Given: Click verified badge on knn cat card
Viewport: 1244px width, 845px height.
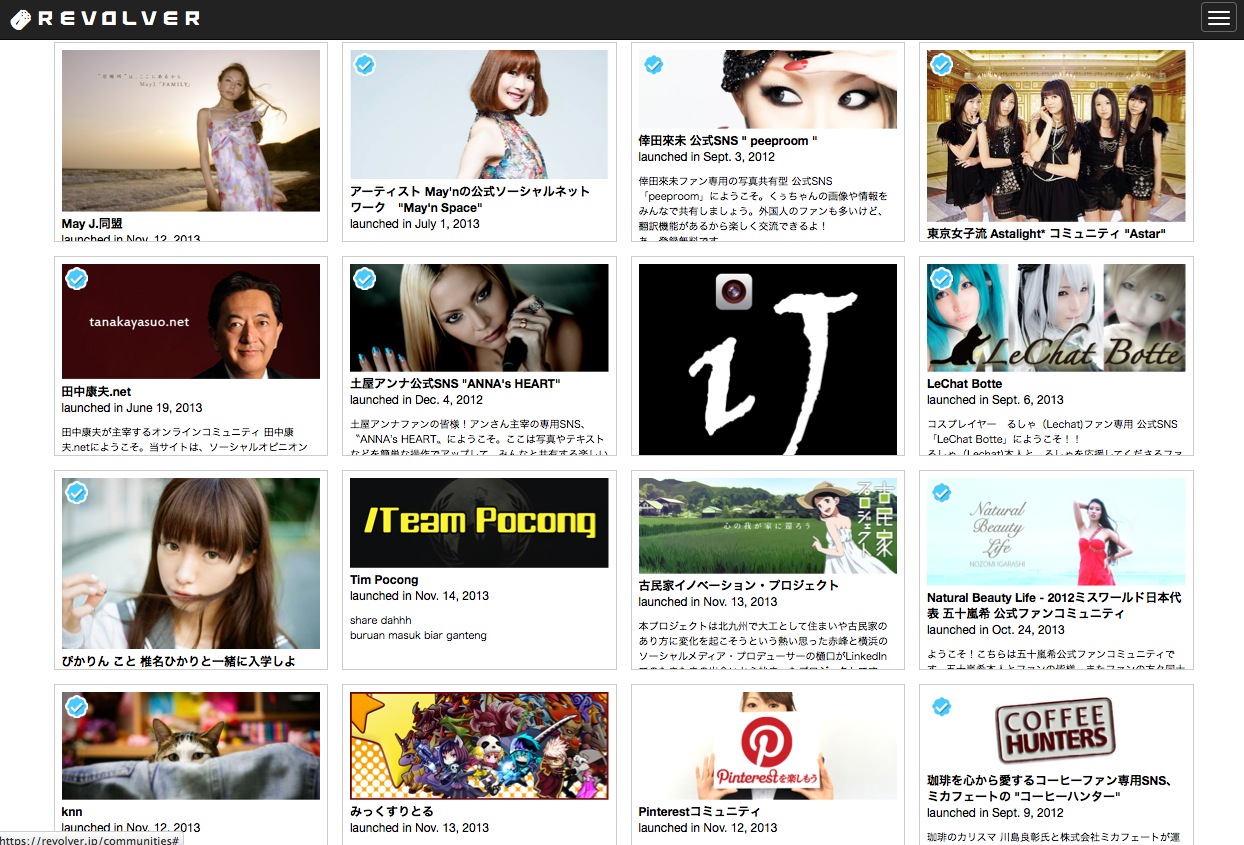Looking at the screenshot, I should (77, 707).
